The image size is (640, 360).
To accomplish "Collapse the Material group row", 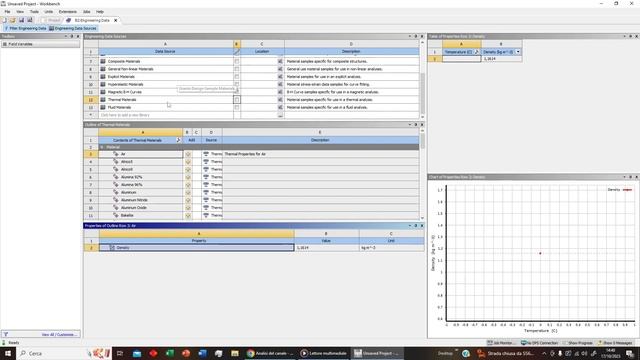I will (102, 147).
